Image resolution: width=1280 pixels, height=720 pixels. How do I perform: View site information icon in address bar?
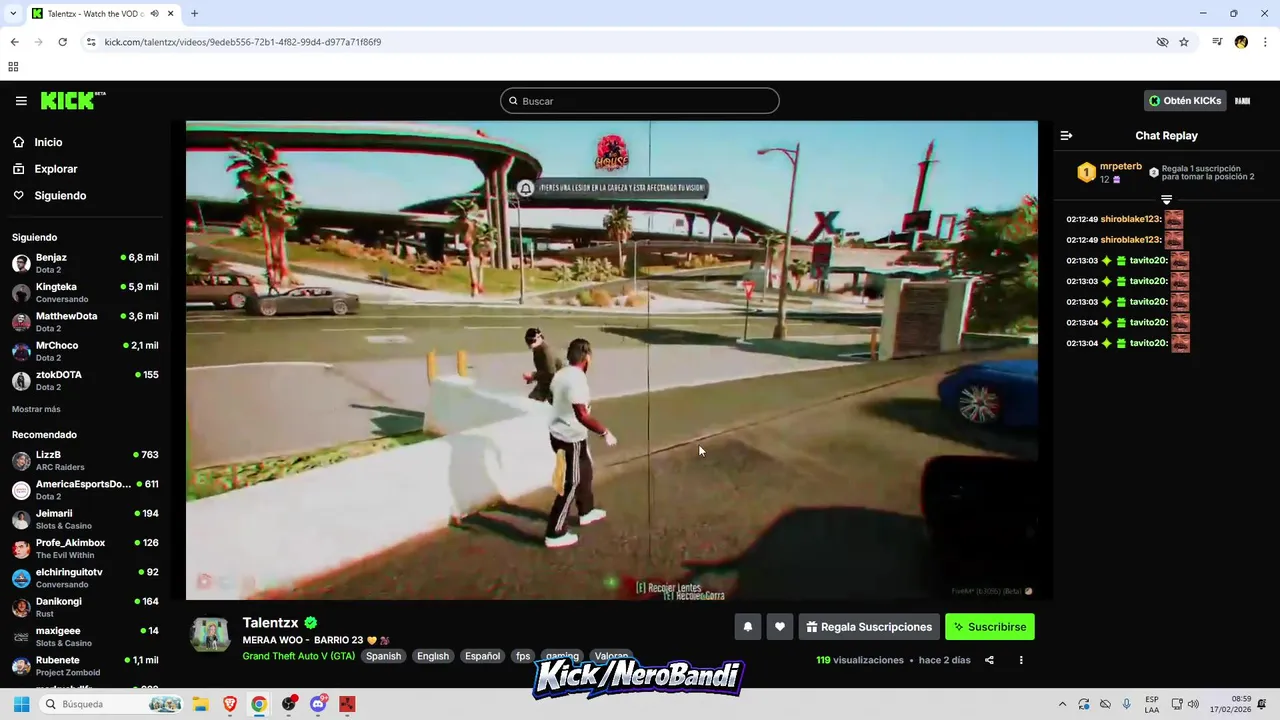pos(91,42)
